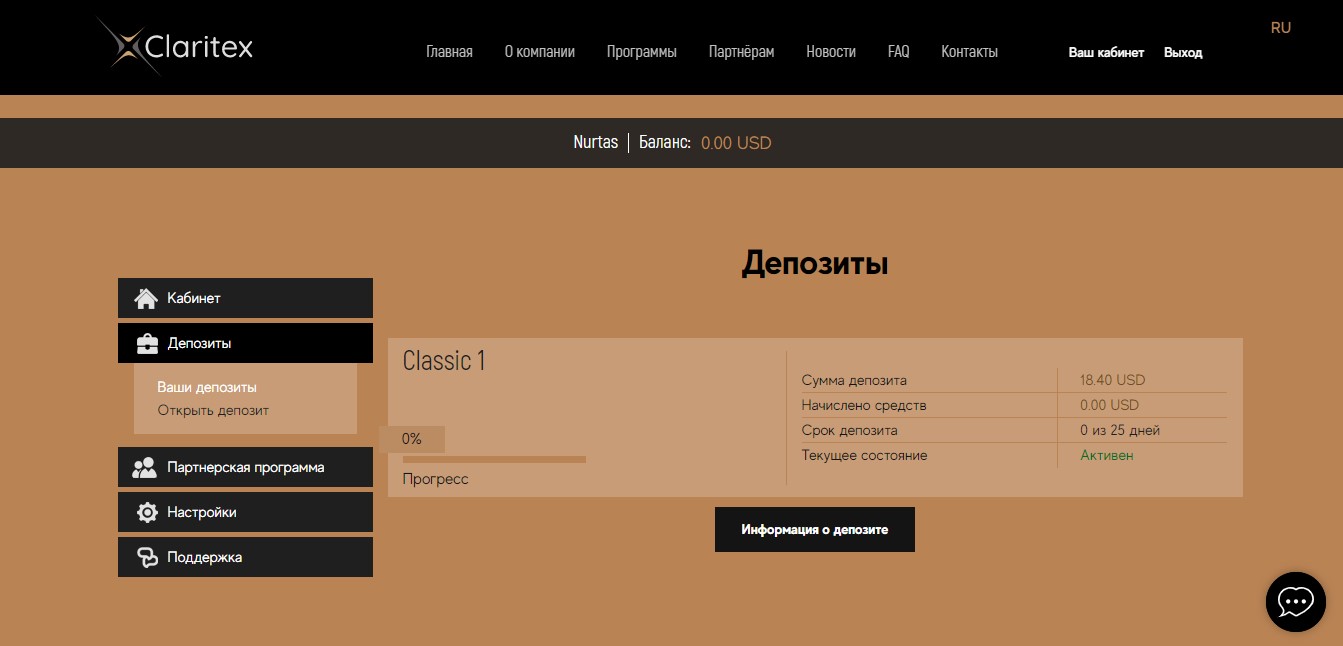Image resolution: width=1343 pixels, height=646 pixels.
Task: Click the gear icon beside Настройки
Action: pyautogui.click(x=147, y=512)
